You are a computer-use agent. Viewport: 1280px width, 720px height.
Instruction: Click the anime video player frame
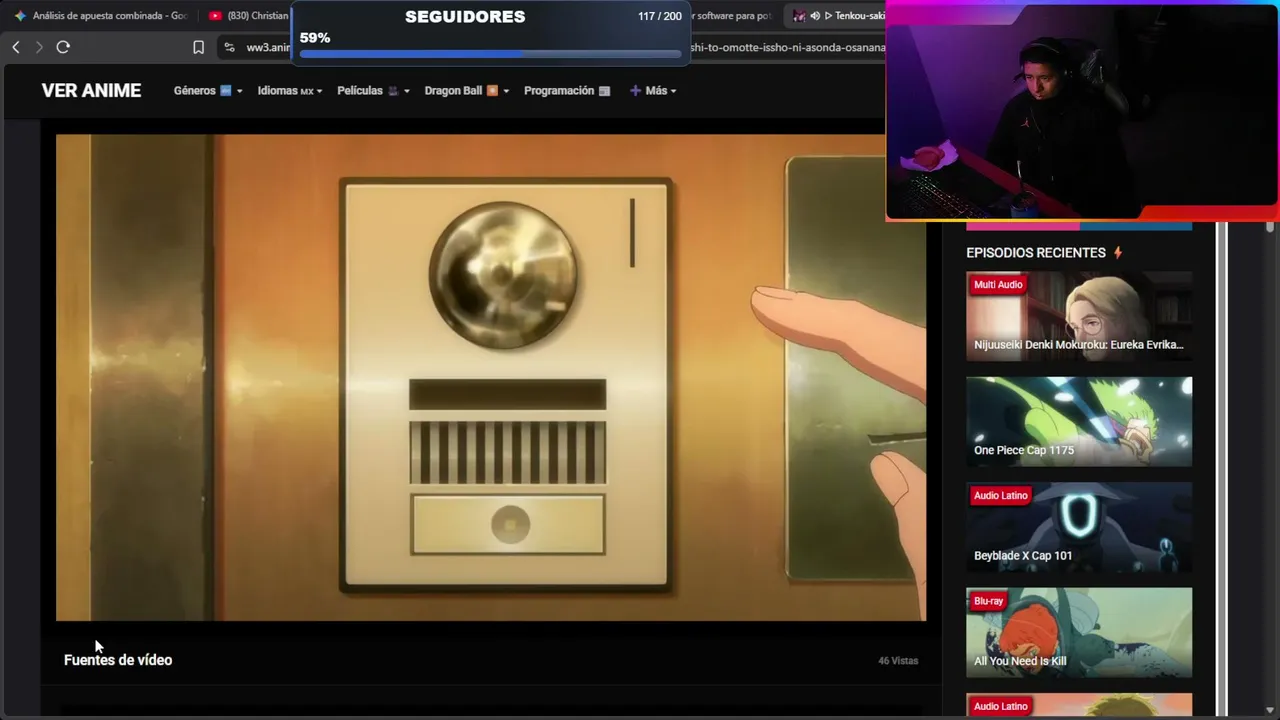click(491, 378)
